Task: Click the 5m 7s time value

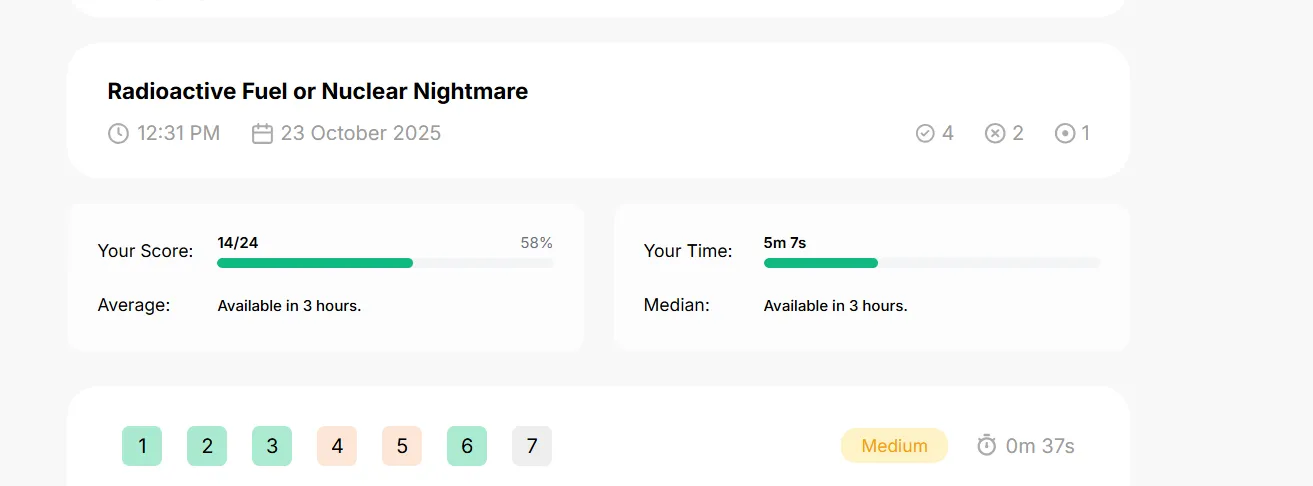Action: tap(785, 242)
